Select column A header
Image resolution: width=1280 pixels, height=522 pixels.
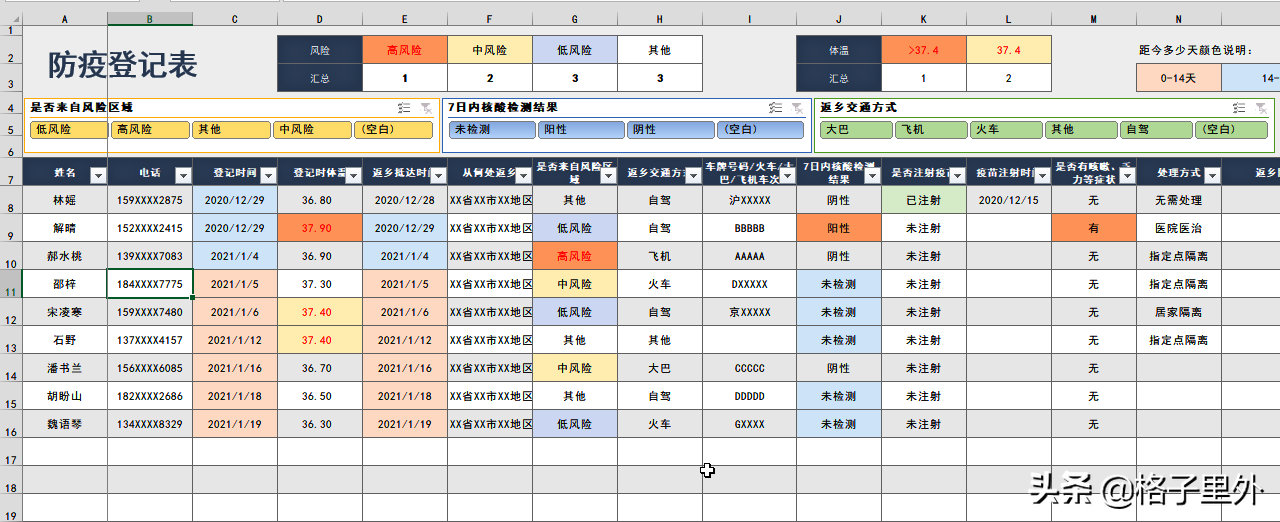coord(65,19)
